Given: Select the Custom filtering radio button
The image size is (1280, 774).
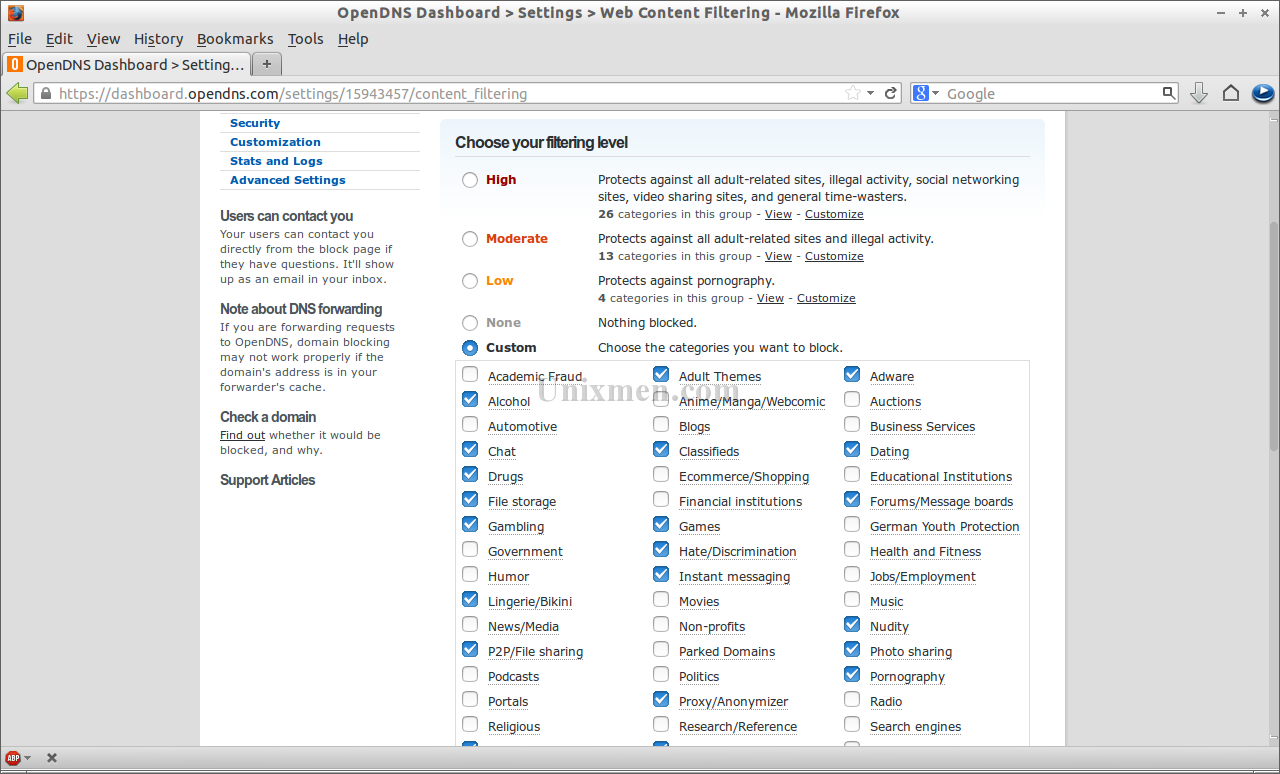Looking at the screenshot, I should coord(470,348).
